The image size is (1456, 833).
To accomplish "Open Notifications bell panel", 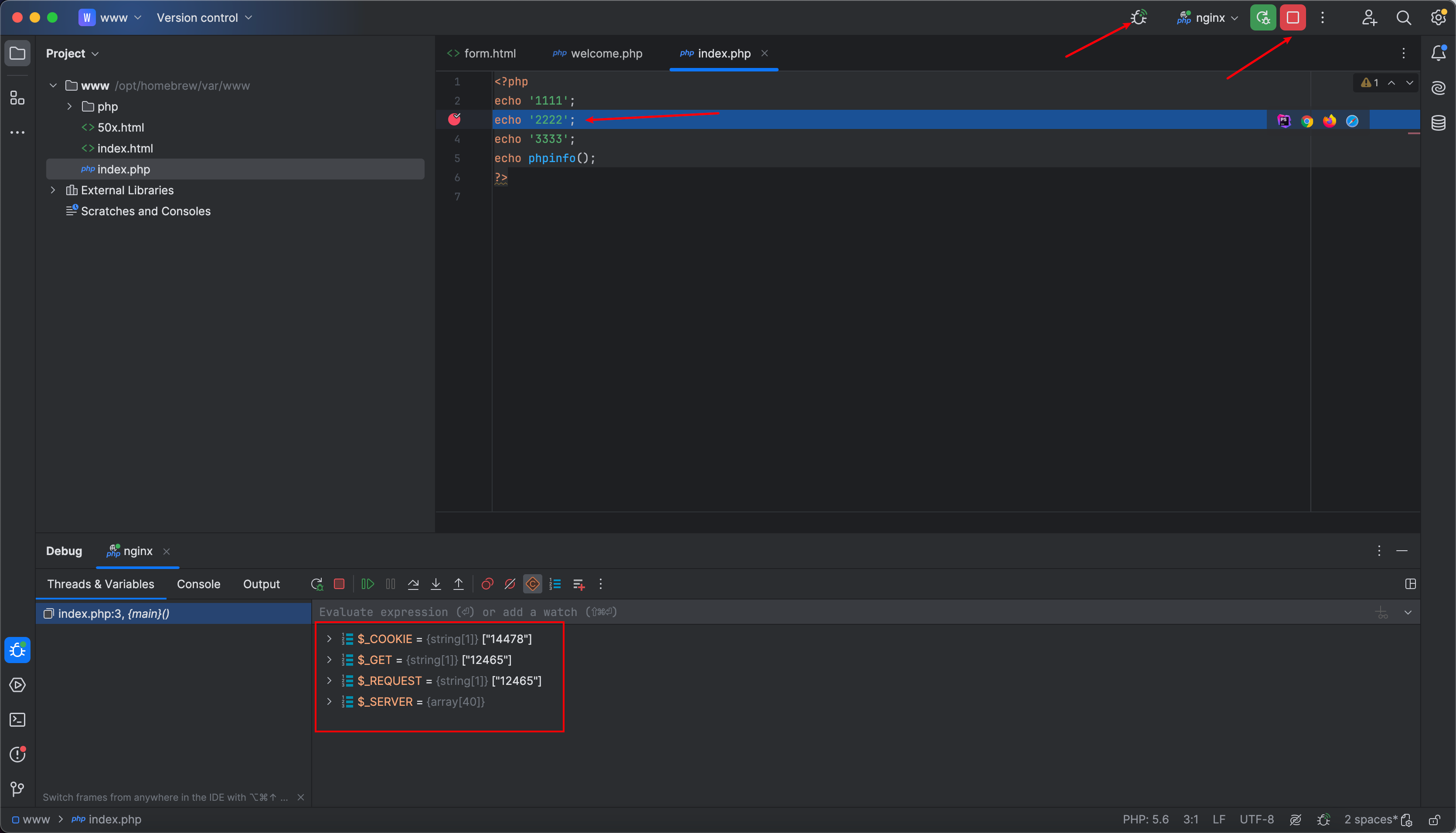I will coord(1439,53).
